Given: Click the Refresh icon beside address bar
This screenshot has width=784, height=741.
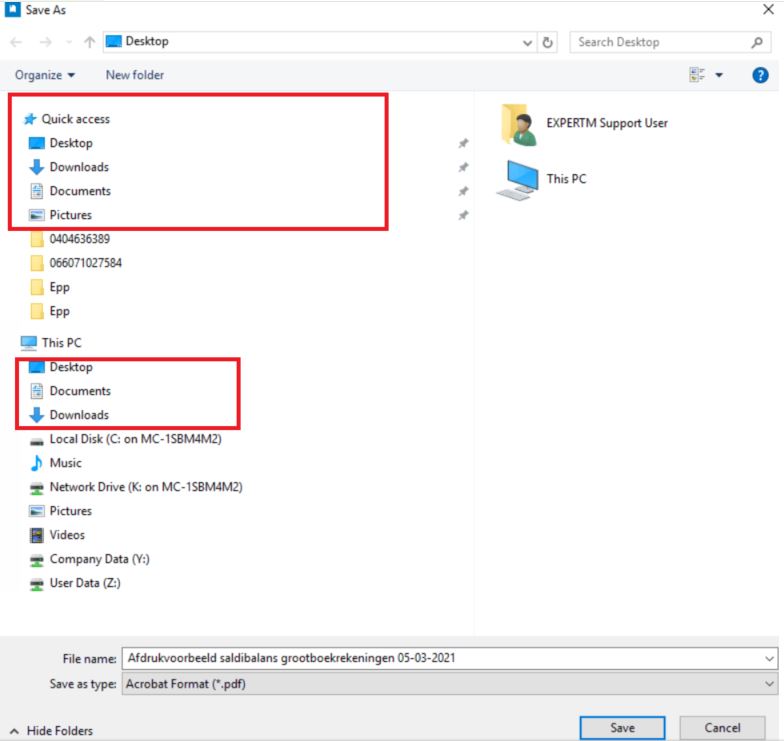Looking at the screenshot, I should point(548,42).
